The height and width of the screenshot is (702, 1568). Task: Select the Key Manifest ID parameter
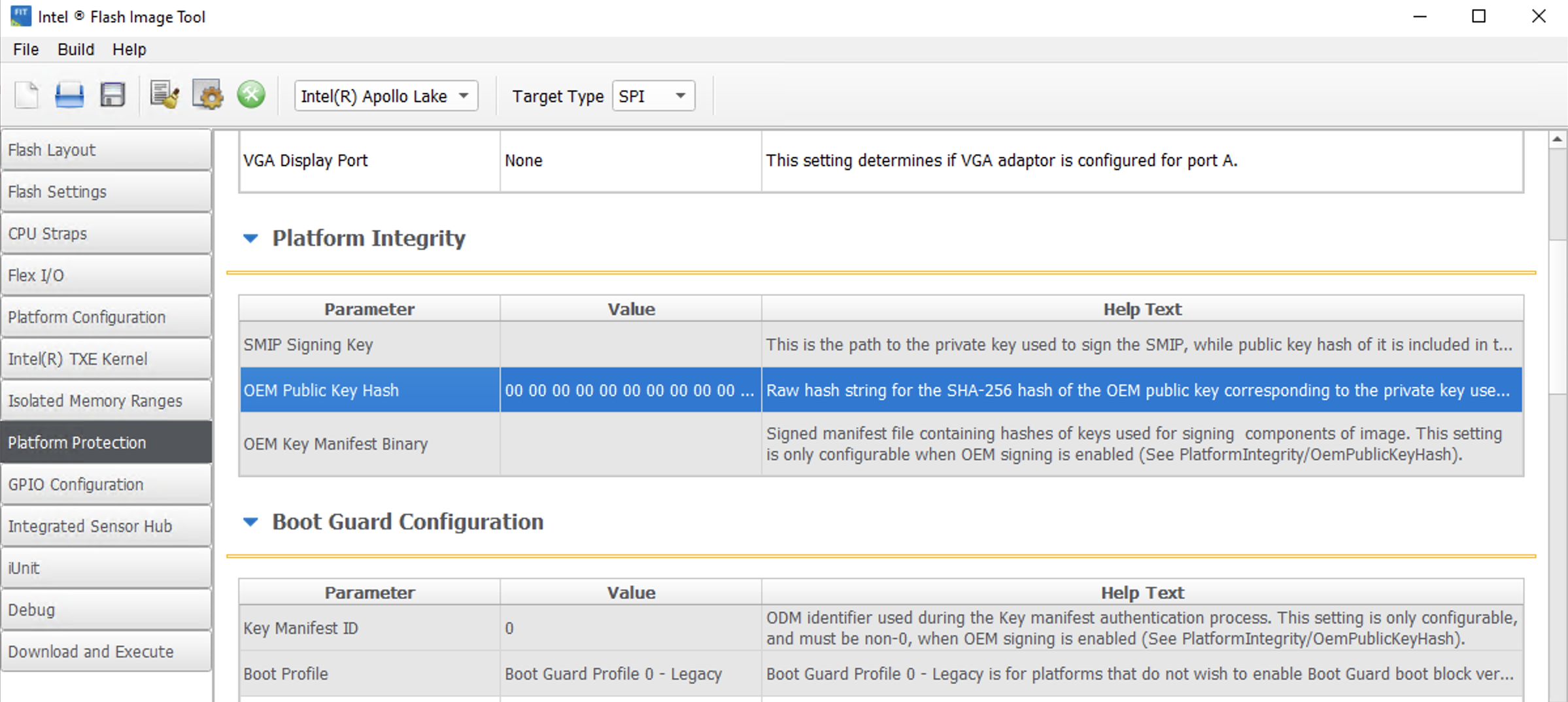pyautogui.click(x=370, y=628)
